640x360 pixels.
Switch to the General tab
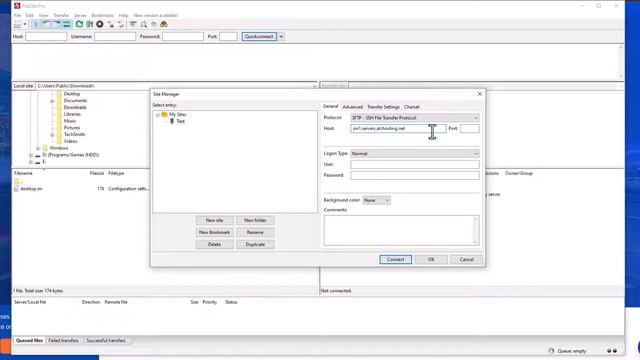(331, 106)
